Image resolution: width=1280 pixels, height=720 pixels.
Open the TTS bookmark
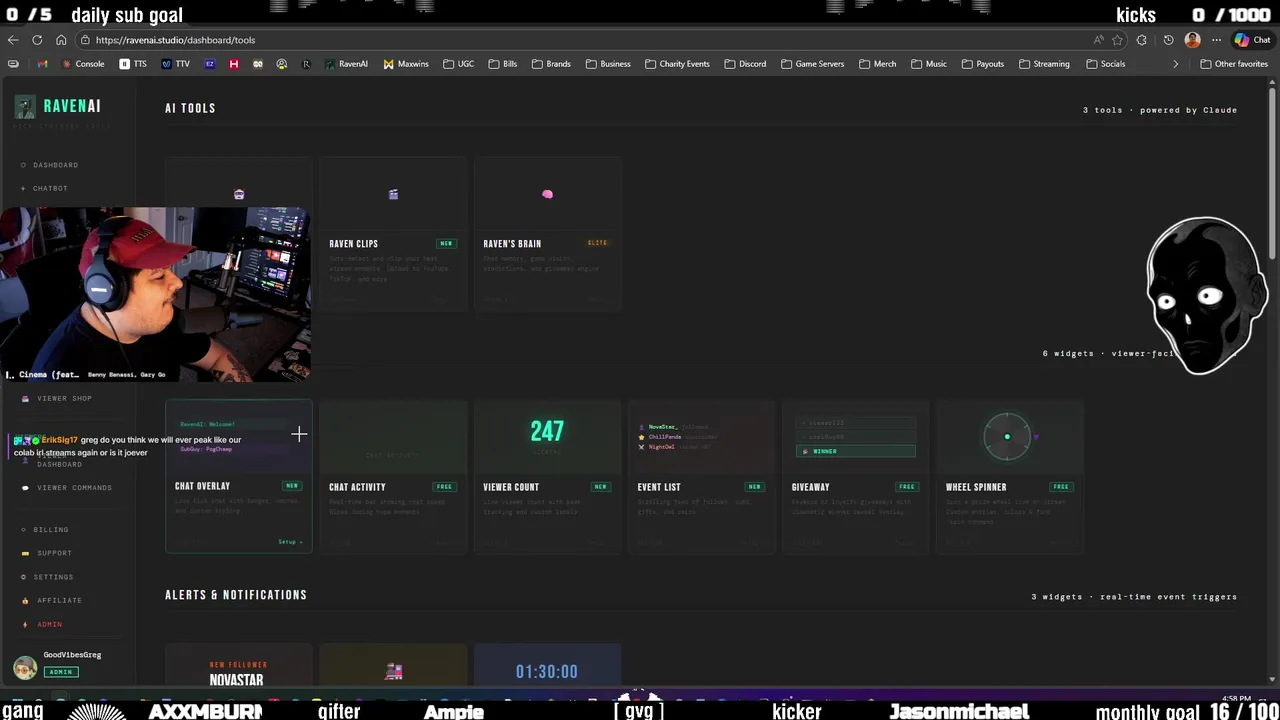pos(133,64)
